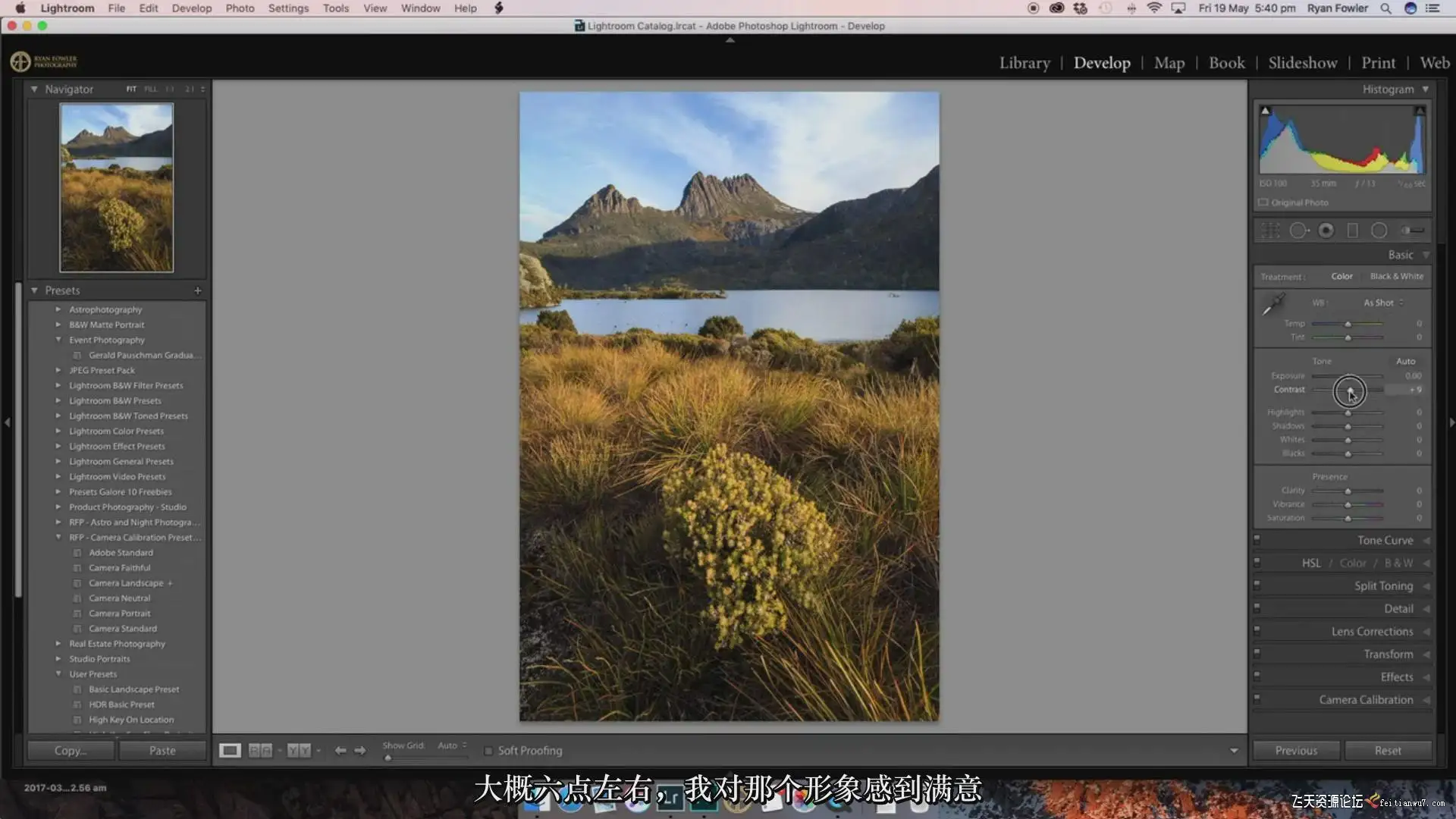Open the White Balance As Shot dropdown
This screenshot has height=819, width=1456.
pos(1383,303)
